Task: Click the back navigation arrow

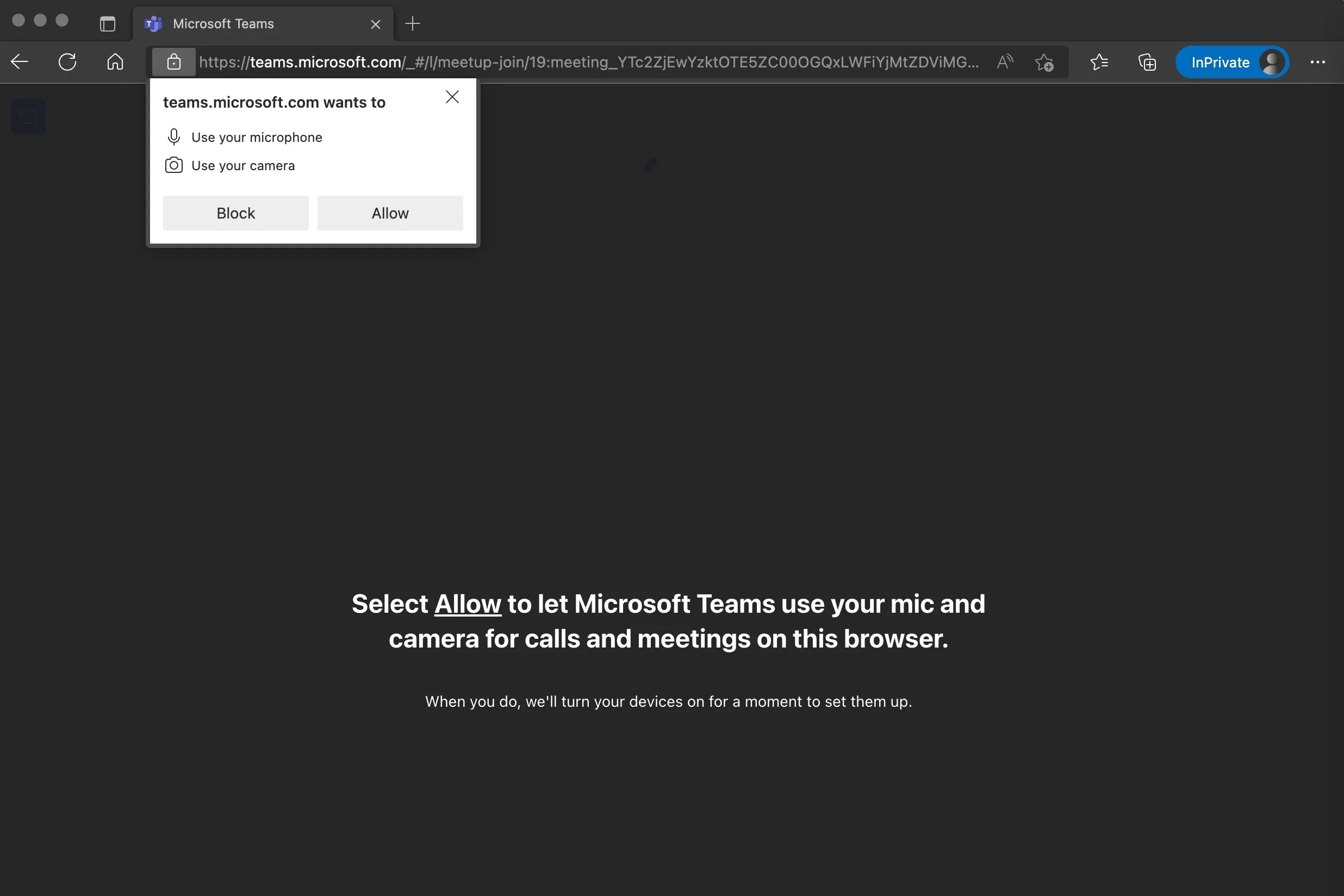Action: (19, 62)
